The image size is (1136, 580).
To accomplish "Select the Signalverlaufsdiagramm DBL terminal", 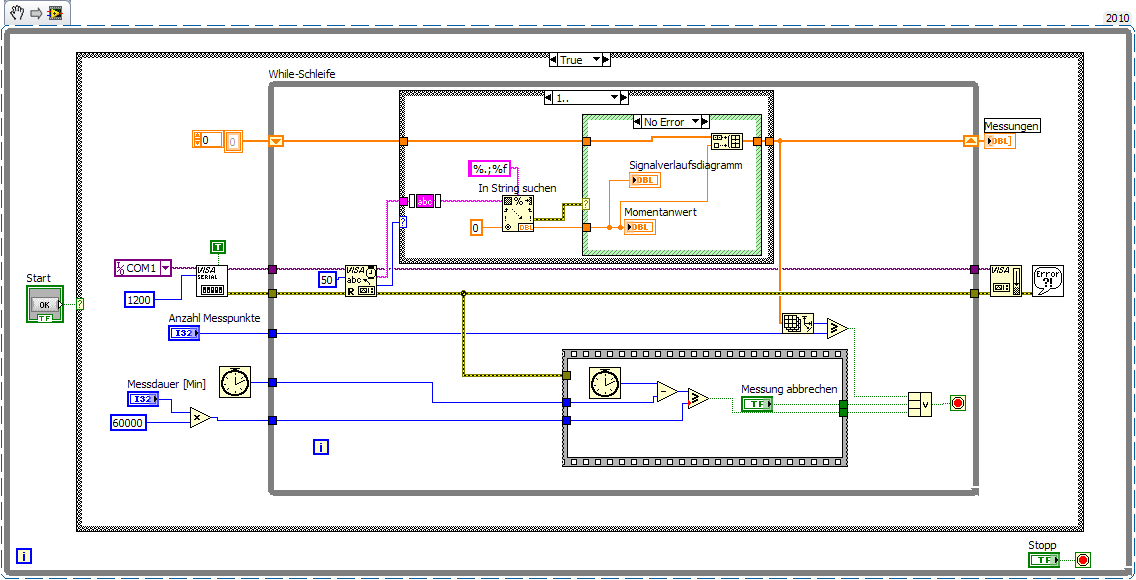I will coord(645,180).
